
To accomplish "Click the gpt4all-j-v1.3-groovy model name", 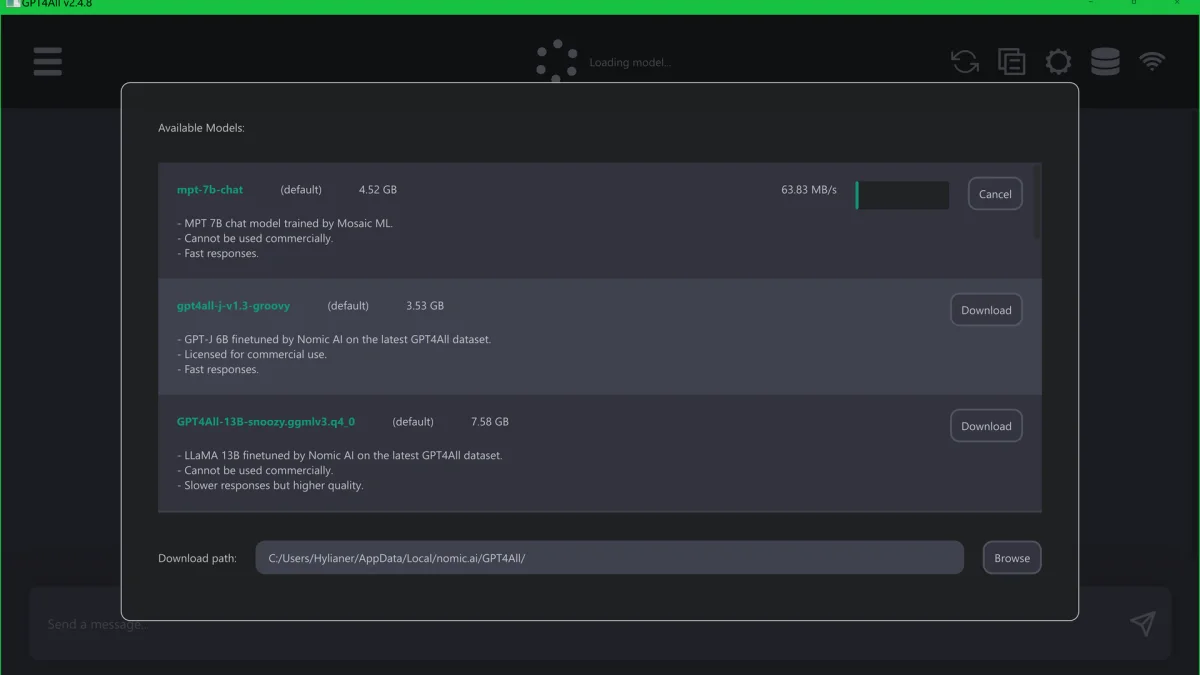I will [x=233, y=306].
